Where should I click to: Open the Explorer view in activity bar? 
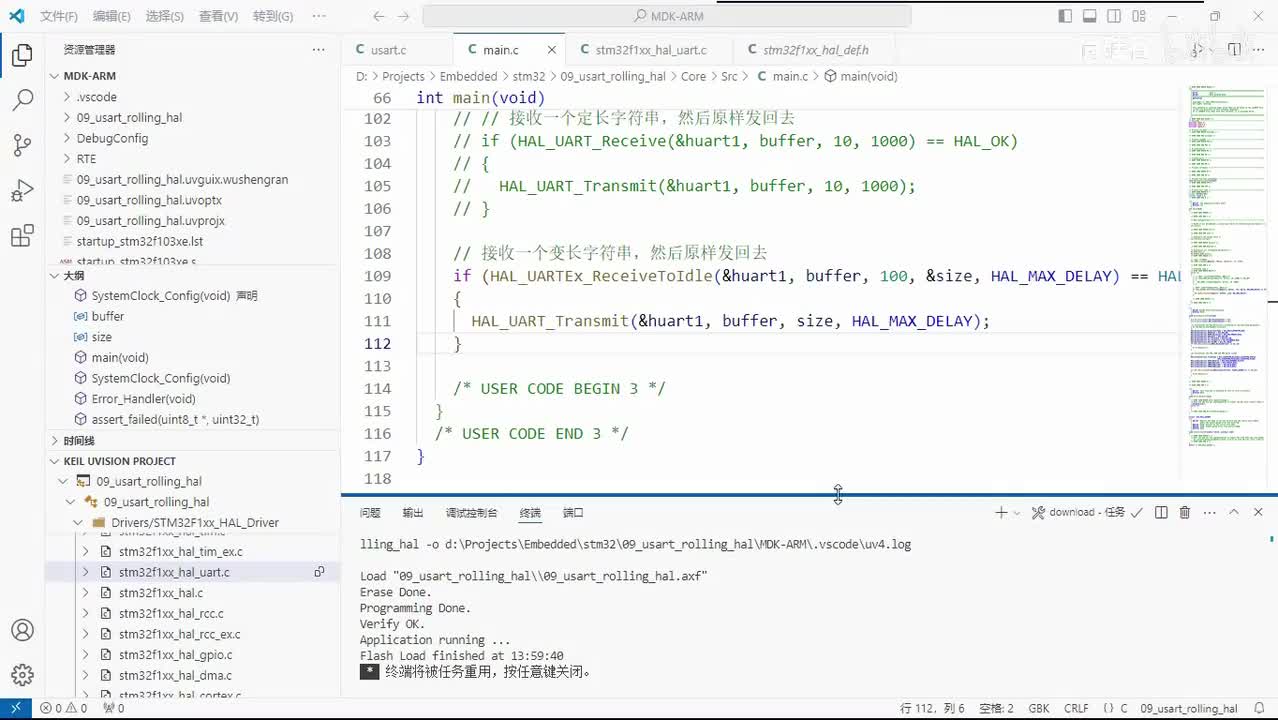tap(22, 56)
